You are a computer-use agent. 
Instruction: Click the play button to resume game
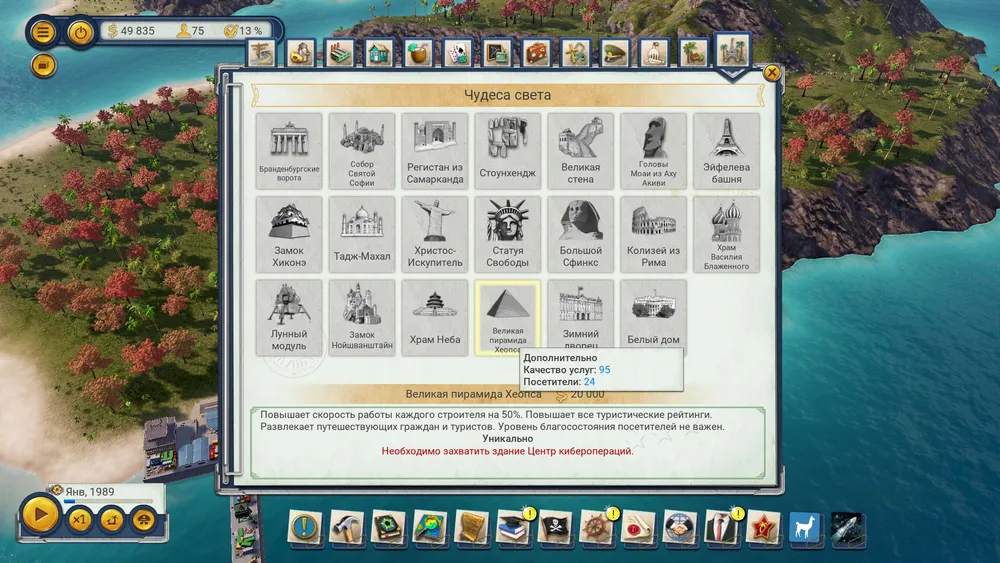pyautogui.click(x=40, y=514)
